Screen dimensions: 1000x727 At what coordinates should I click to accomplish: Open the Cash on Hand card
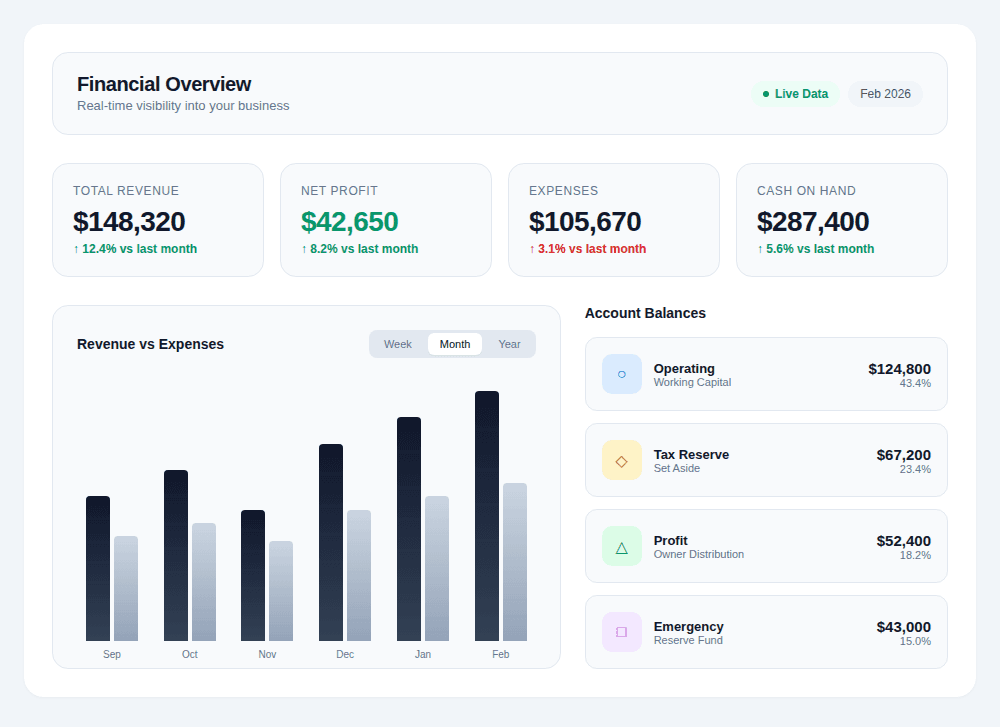[842, 220]
